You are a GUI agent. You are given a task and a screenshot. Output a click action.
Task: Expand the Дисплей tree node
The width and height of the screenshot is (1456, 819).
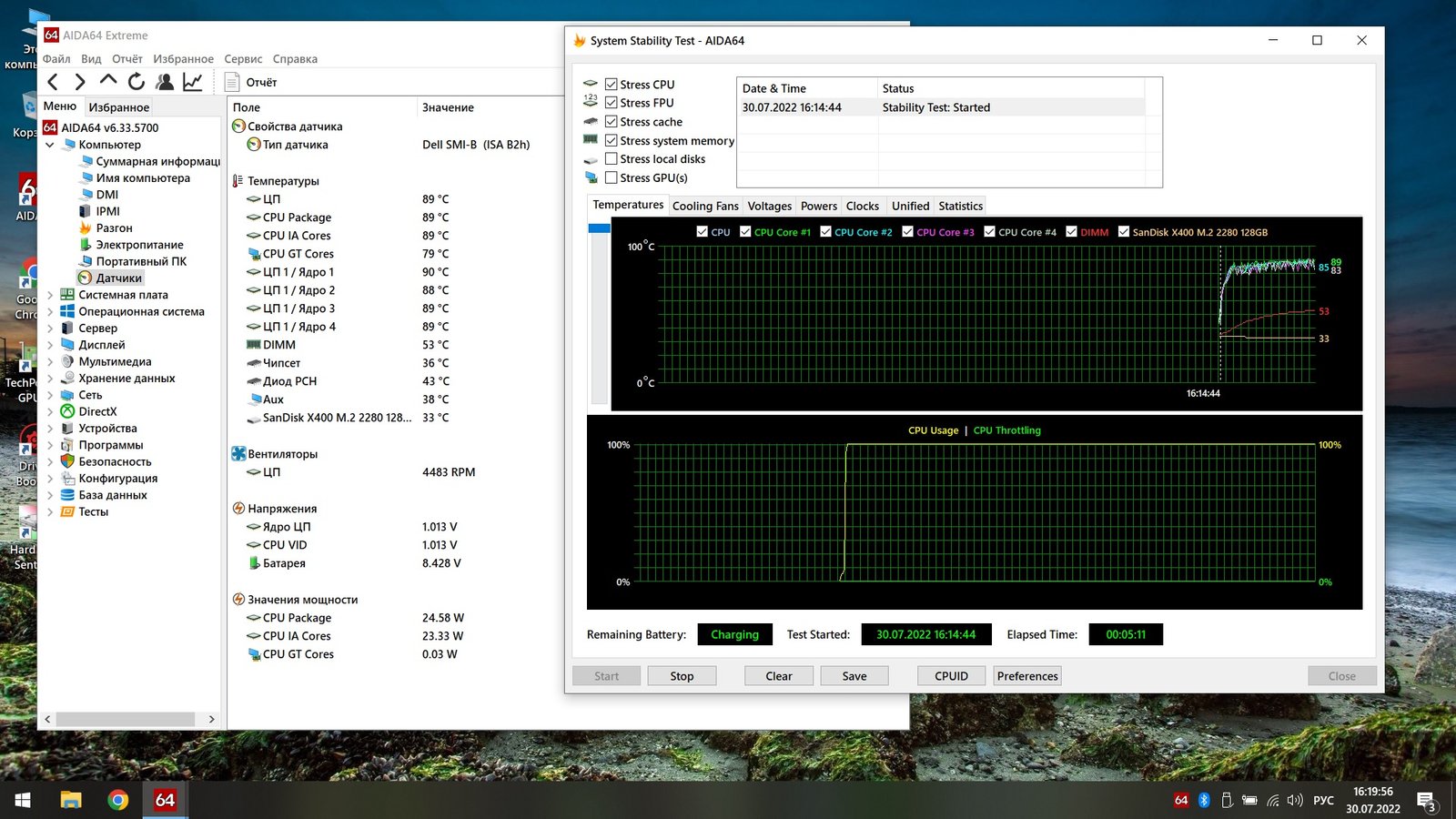pos(49,345)
